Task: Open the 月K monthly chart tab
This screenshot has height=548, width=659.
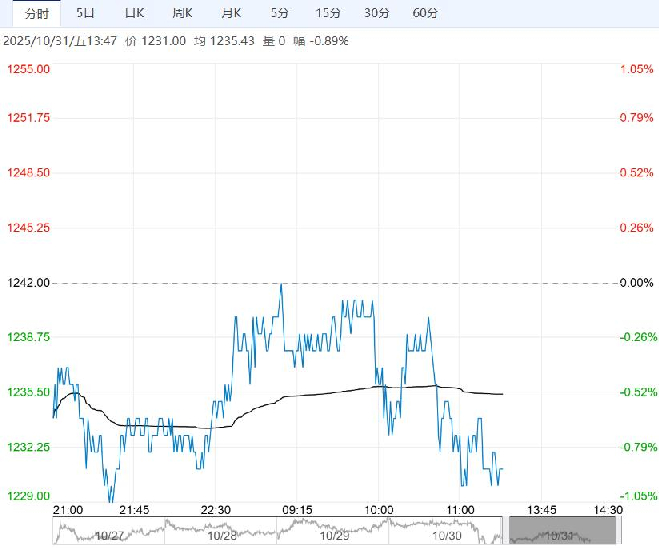Action: pos(231,12)
